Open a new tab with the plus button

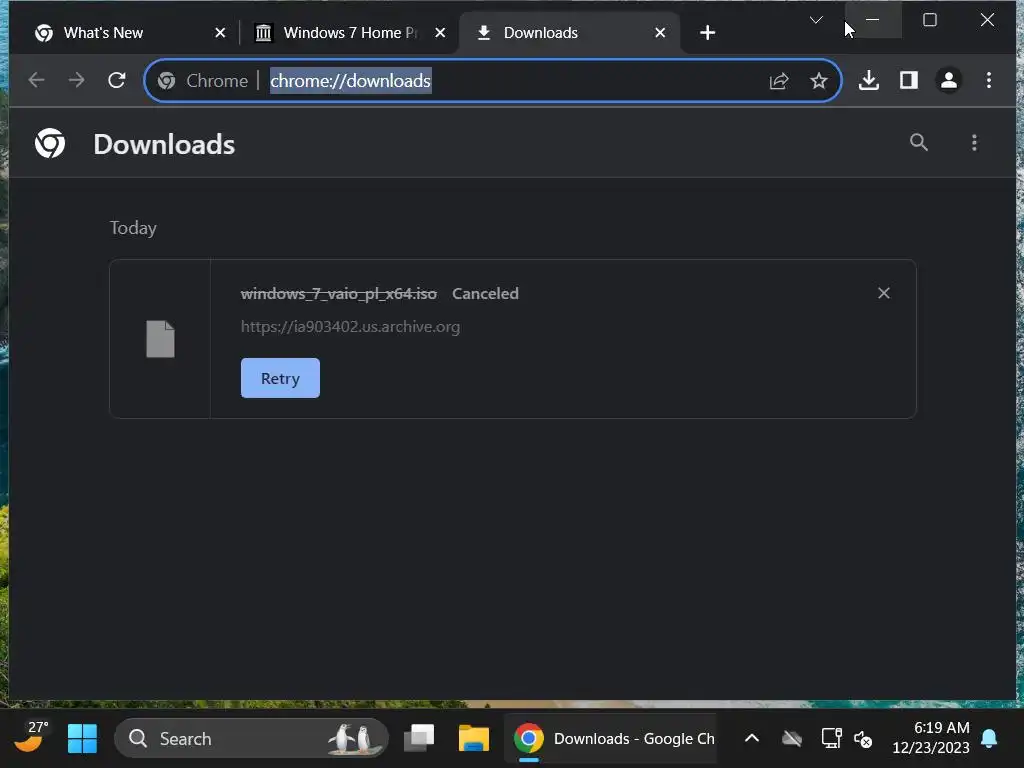click(x=707, y=33)
